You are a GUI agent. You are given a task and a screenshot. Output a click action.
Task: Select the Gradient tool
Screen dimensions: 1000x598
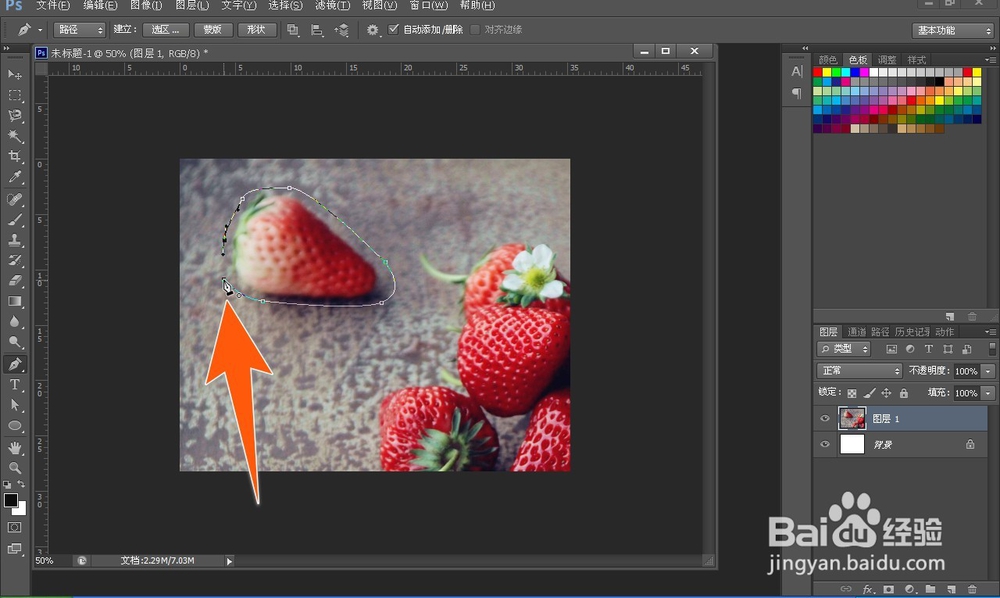[x=15, y=301]
